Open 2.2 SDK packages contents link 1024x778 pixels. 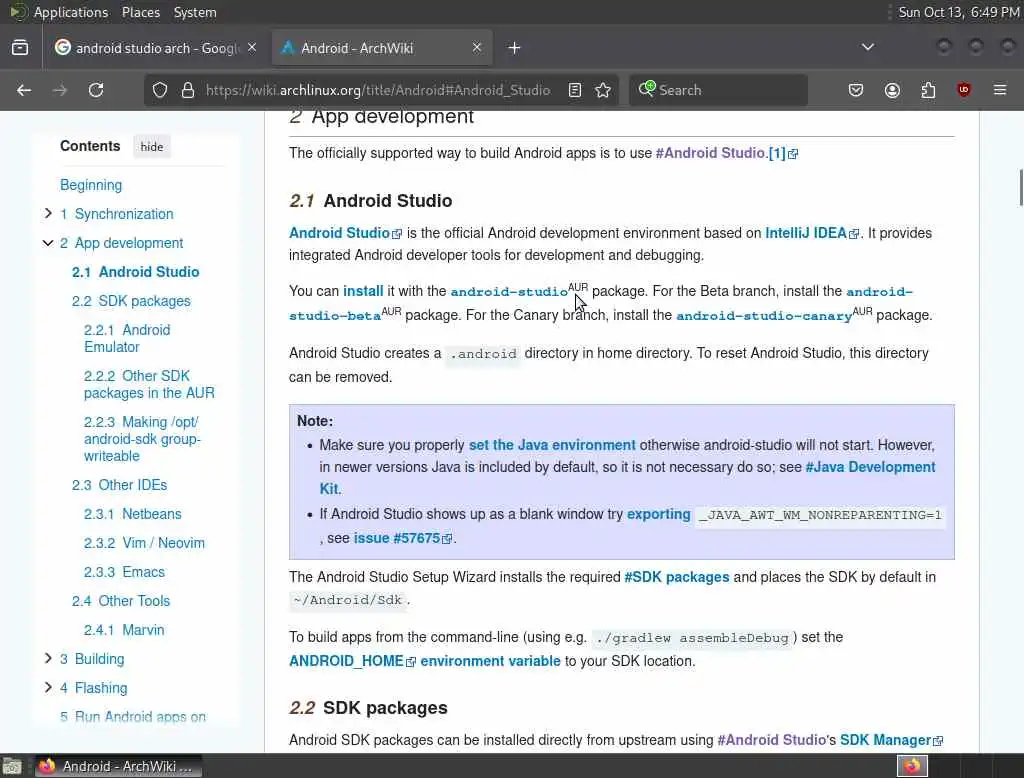(131, 301)
